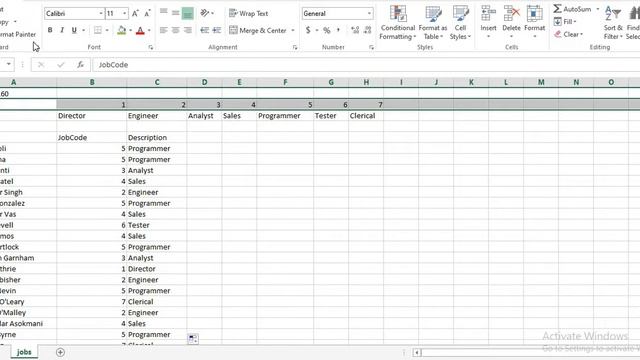Apply the red Font Color
The width and height of the screenshot is (640, 360).
(140, 30)
